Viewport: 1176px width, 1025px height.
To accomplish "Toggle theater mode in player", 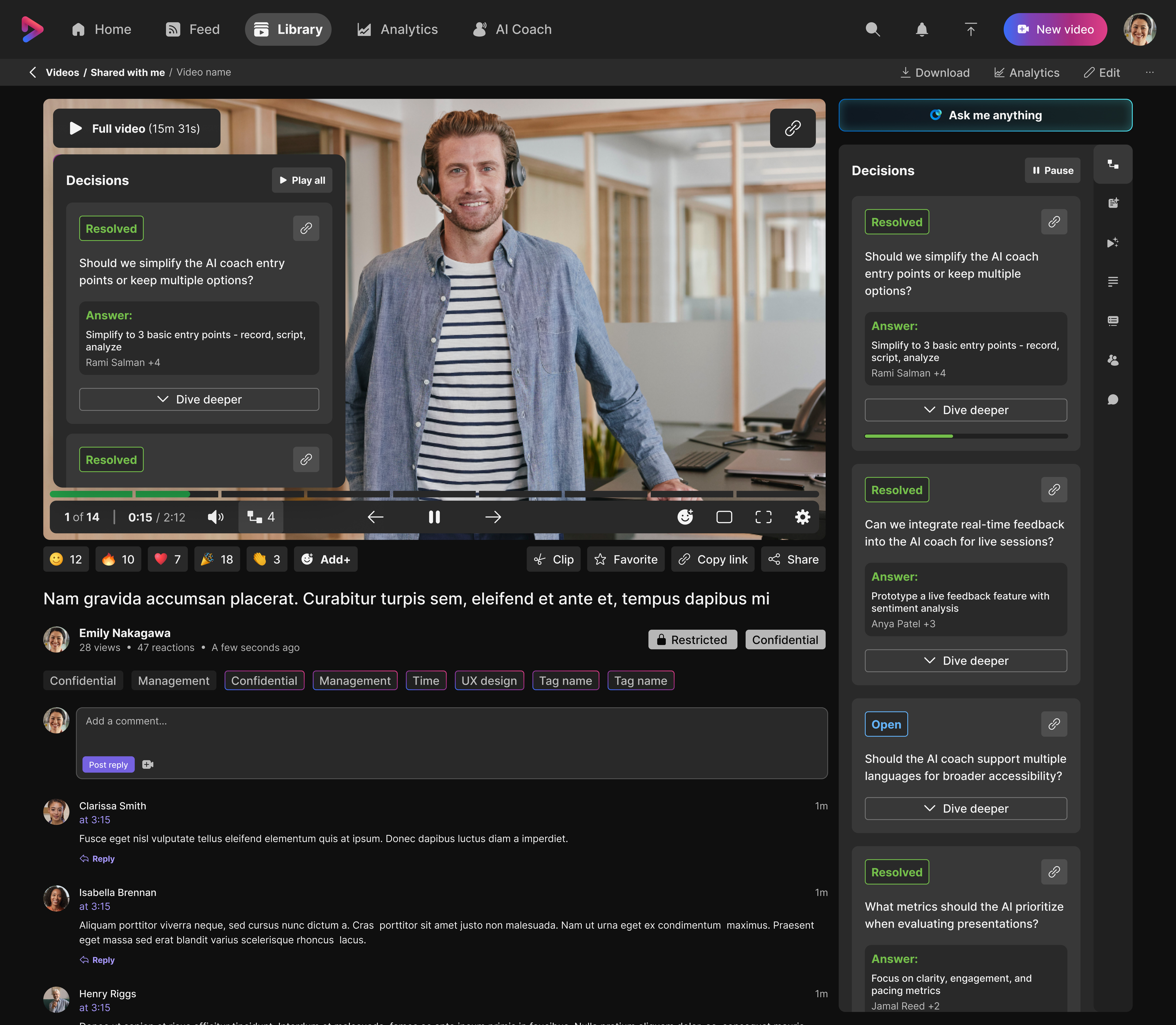I will pos(724,517).
